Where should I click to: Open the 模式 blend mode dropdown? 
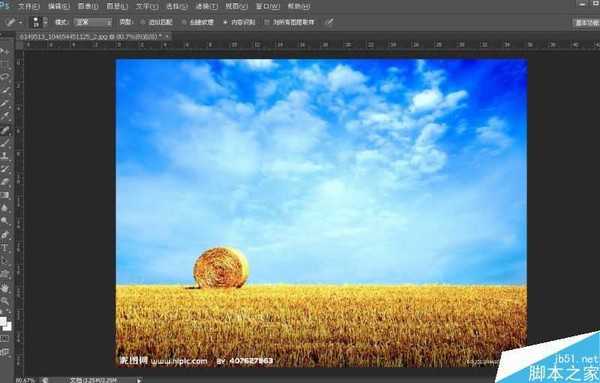click(93, 22)
